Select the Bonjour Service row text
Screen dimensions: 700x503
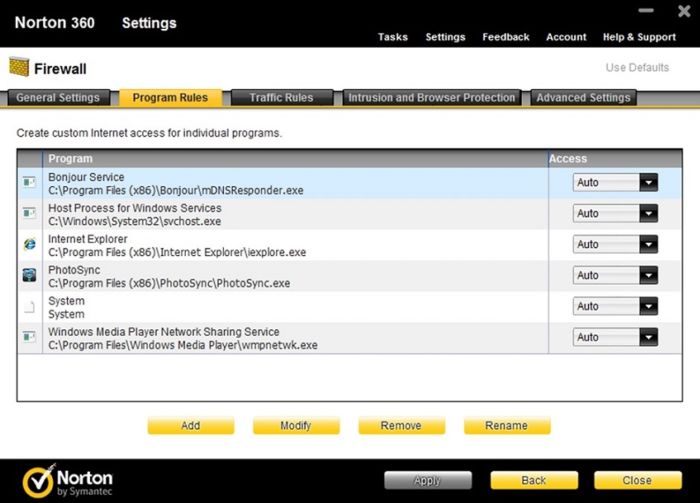[x=86, y=177]
